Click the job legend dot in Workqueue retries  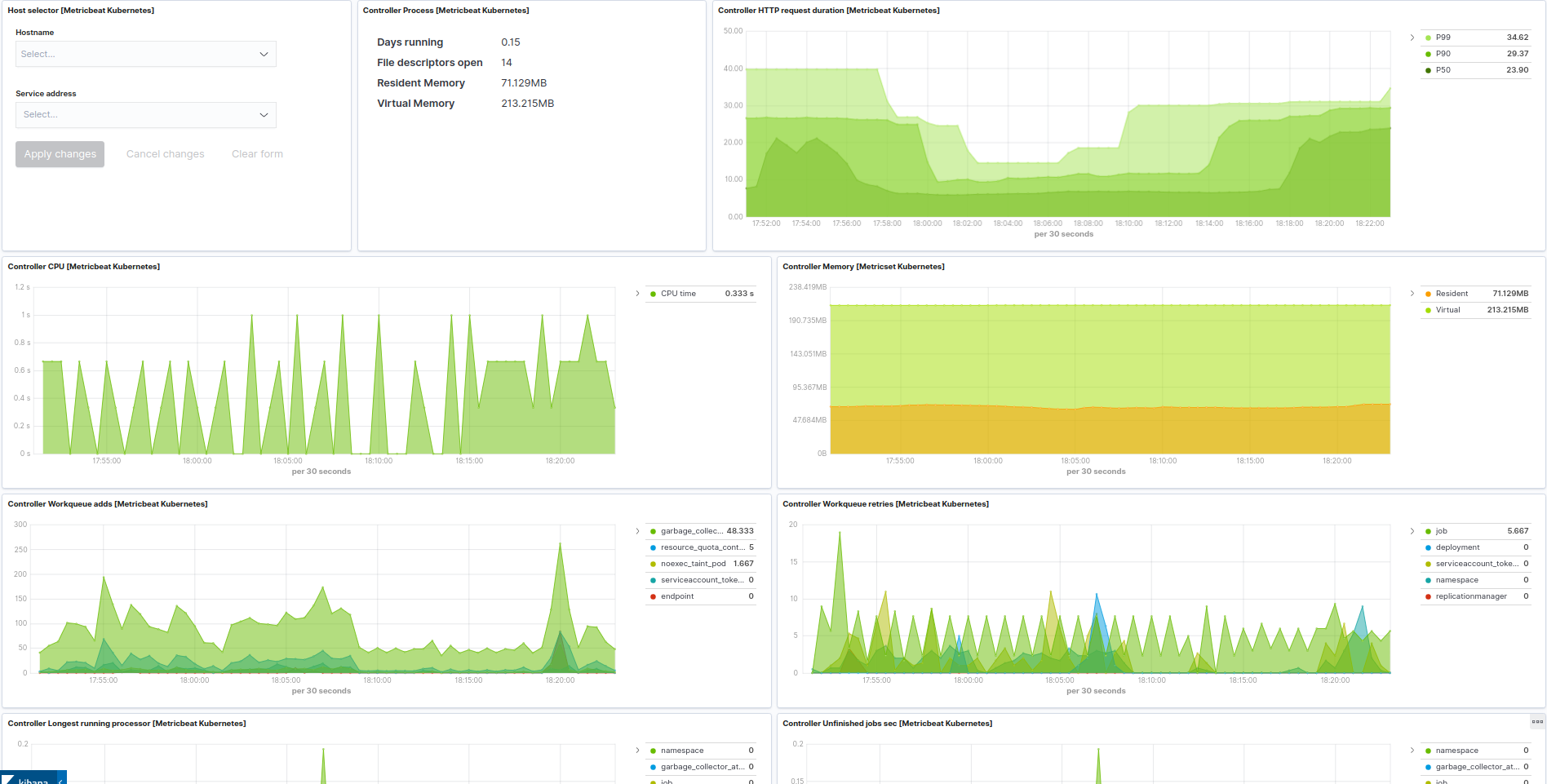[x=1430, y=530]
